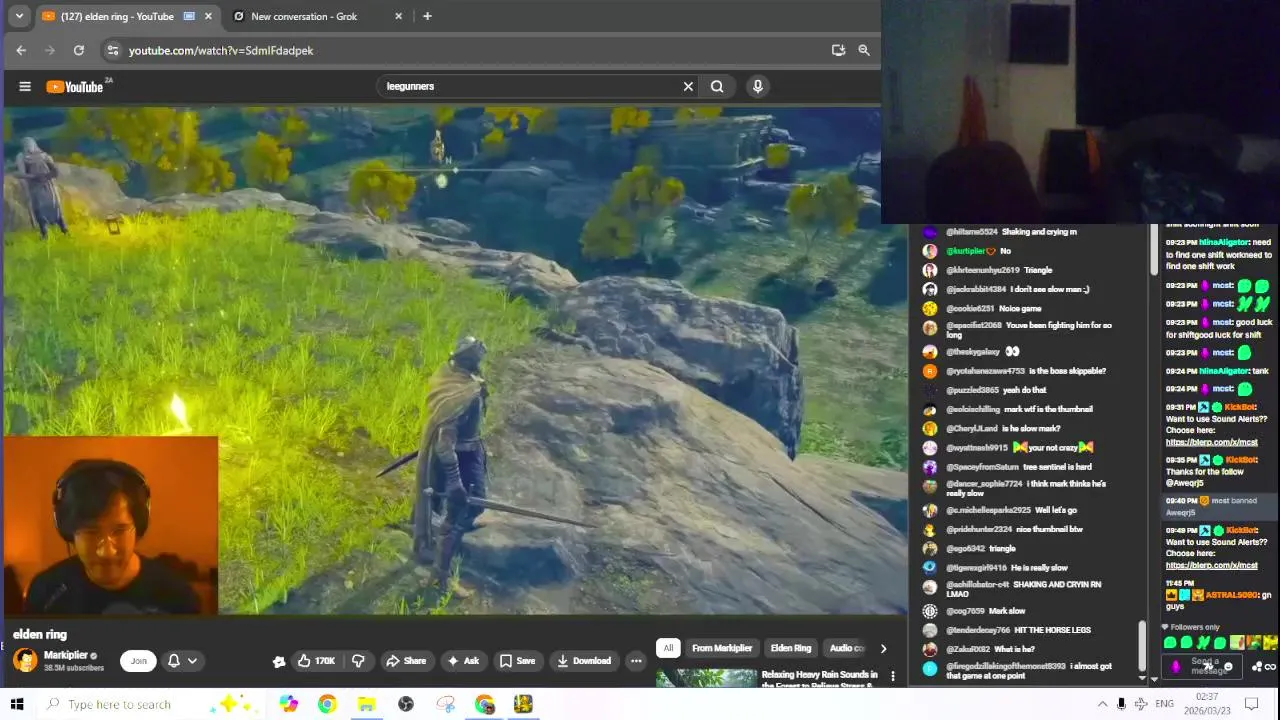Select the All filter chip
This screenshot has width=1280, height=720.
tap(668, 648)
